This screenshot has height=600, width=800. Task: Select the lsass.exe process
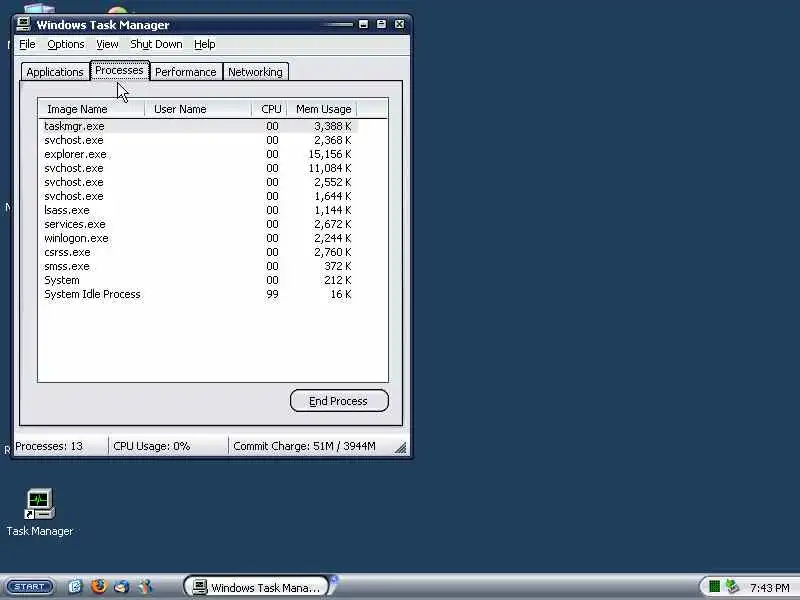(x=198, y=210)
